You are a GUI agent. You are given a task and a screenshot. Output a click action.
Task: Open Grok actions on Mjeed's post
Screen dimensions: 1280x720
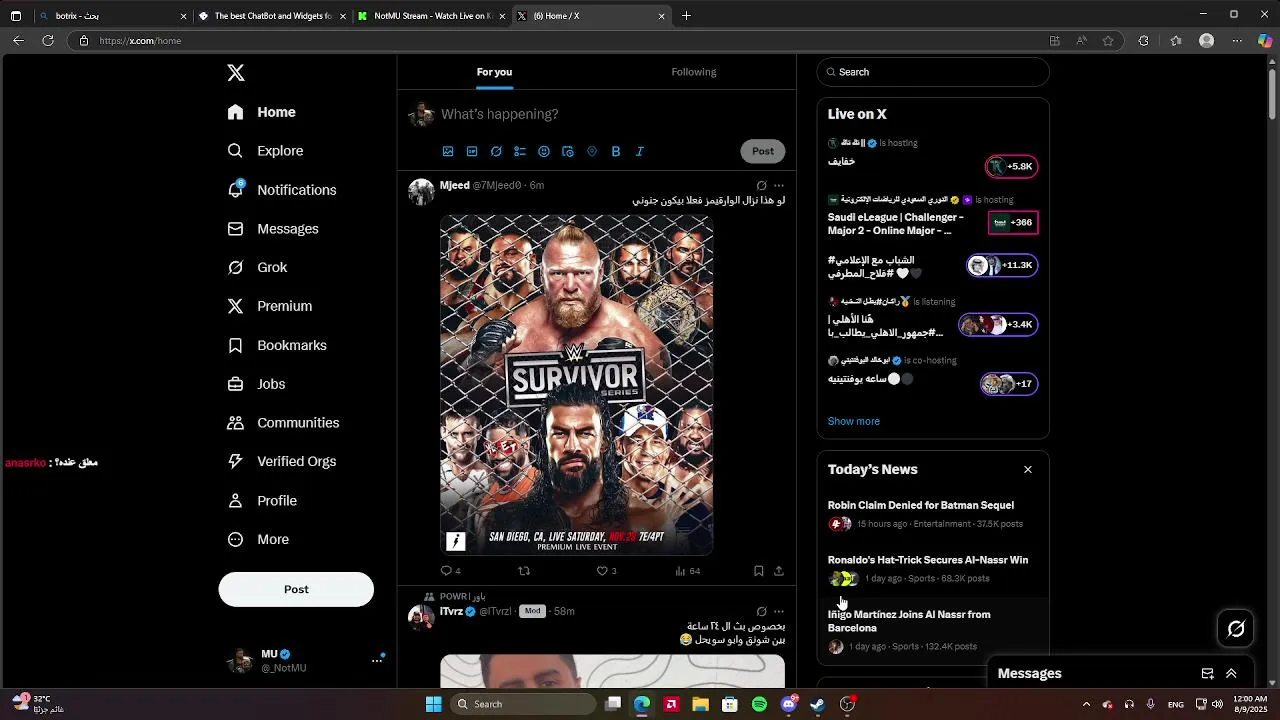point(762,186)
